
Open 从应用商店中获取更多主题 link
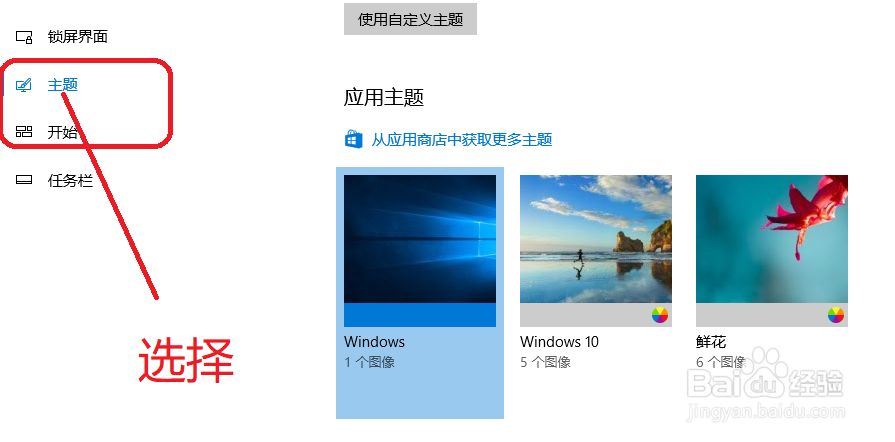(x=462, y=139)
